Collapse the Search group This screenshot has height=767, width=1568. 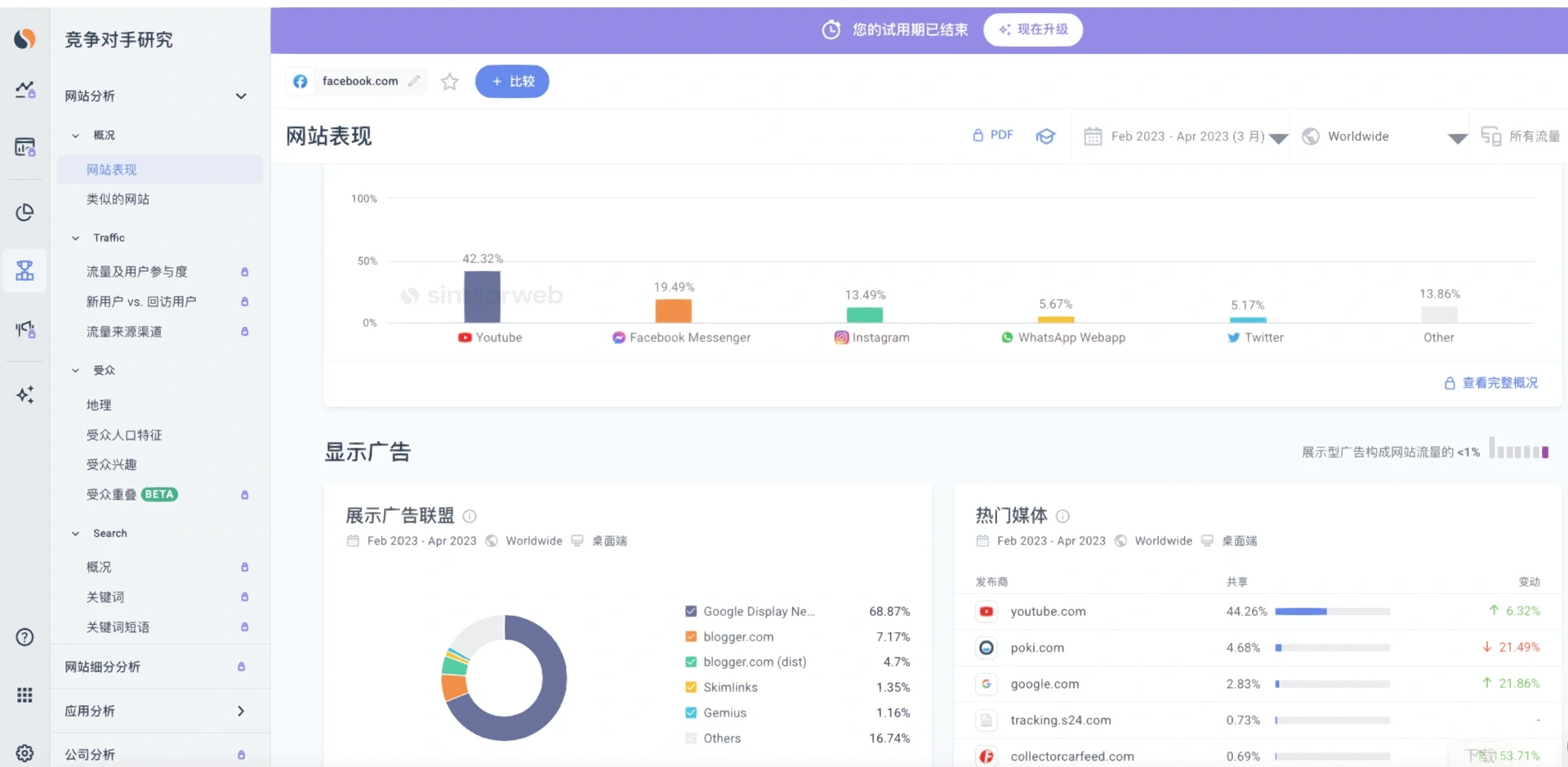(75, 534)
